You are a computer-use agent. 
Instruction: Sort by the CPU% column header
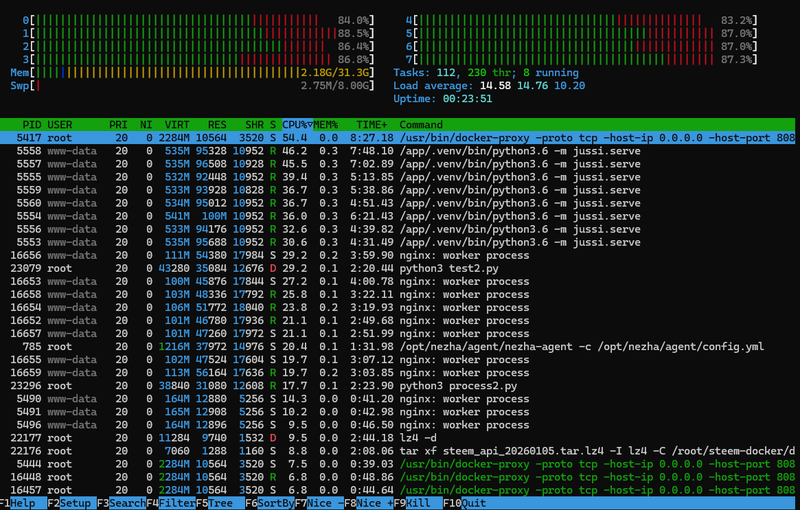[x=296, y=124]
